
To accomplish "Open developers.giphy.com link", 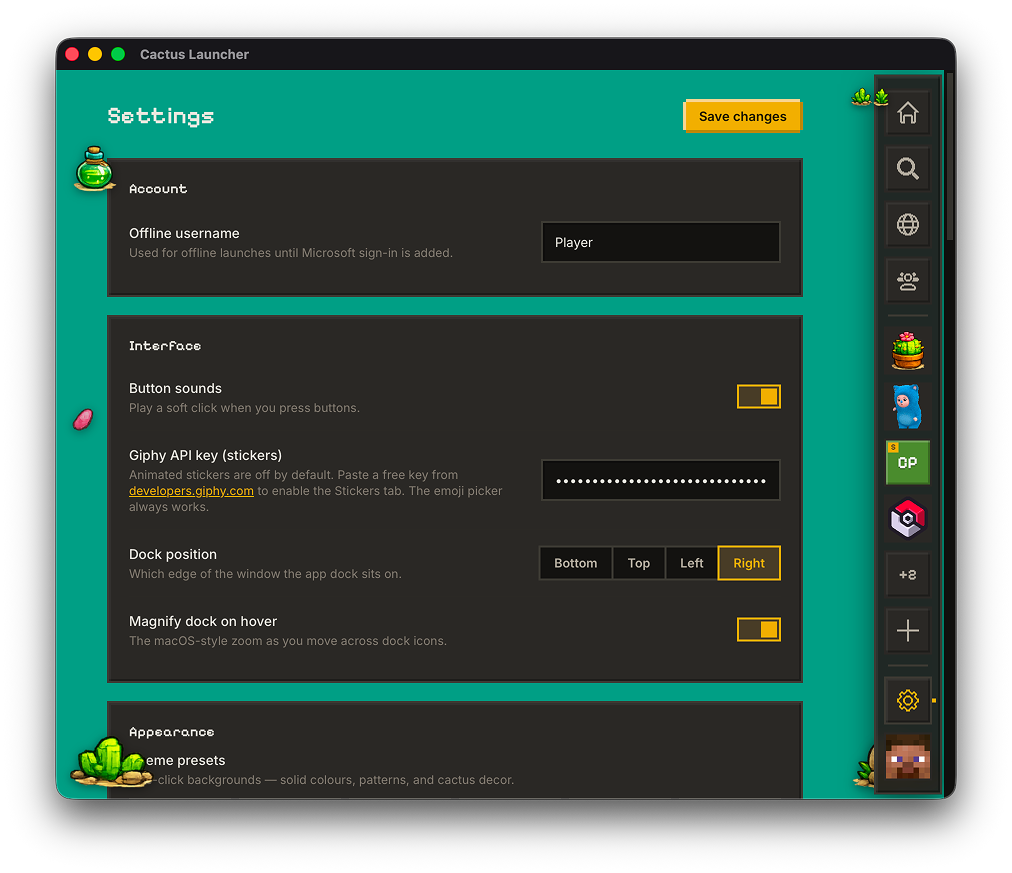I will tap(191, 491).
